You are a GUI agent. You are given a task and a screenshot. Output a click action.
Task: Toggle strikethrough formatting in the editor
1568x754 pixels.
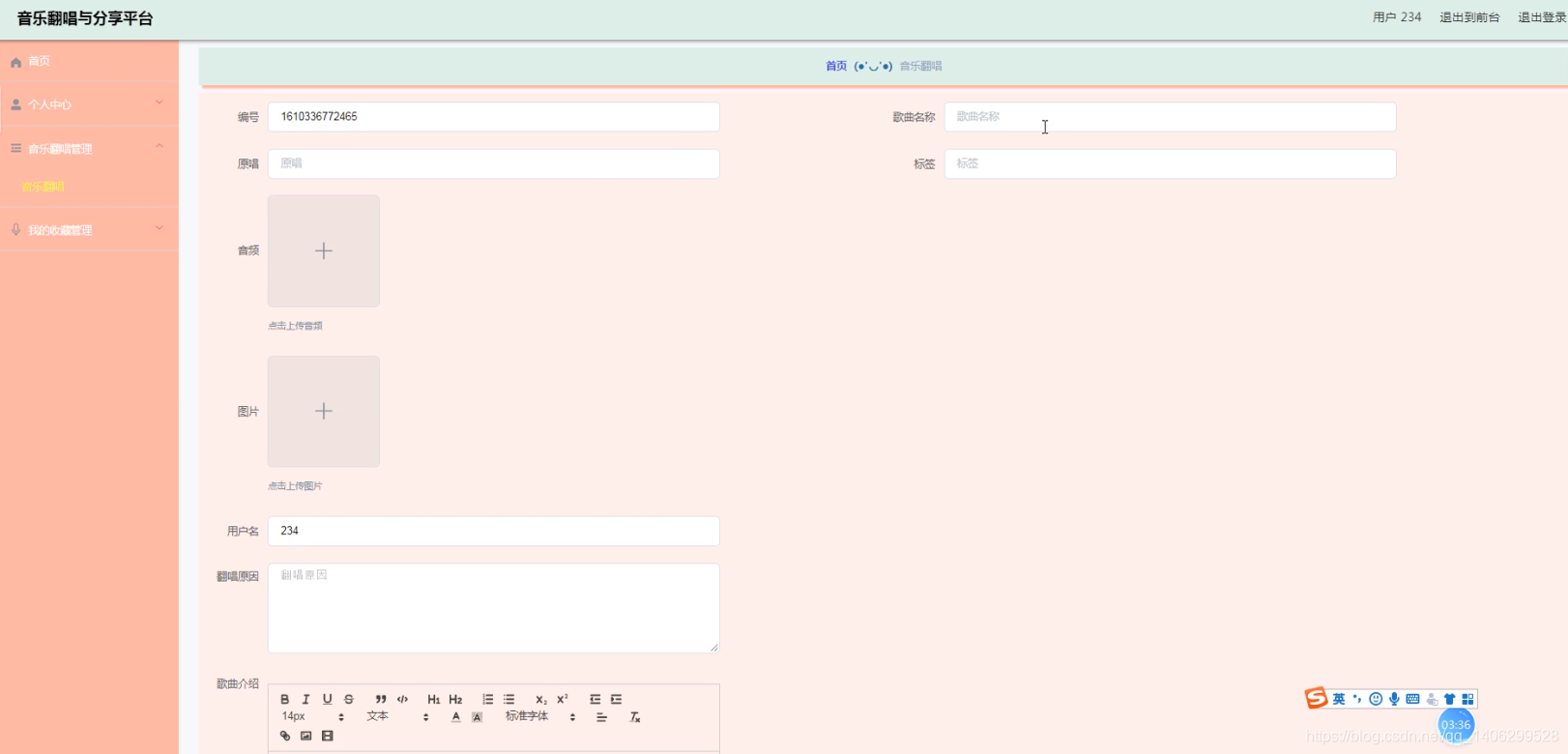click(x=349, y=699)
